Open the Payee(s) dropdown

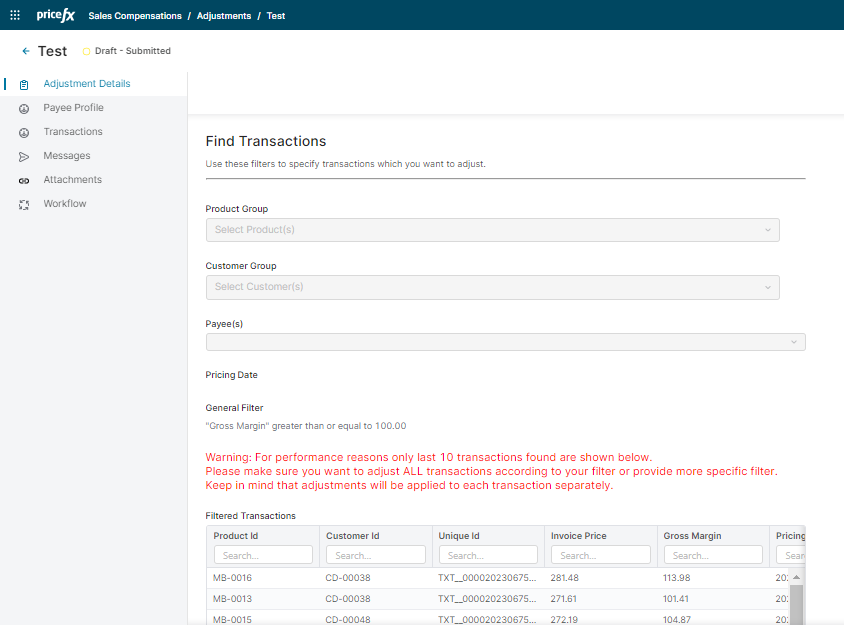[505, 342]
